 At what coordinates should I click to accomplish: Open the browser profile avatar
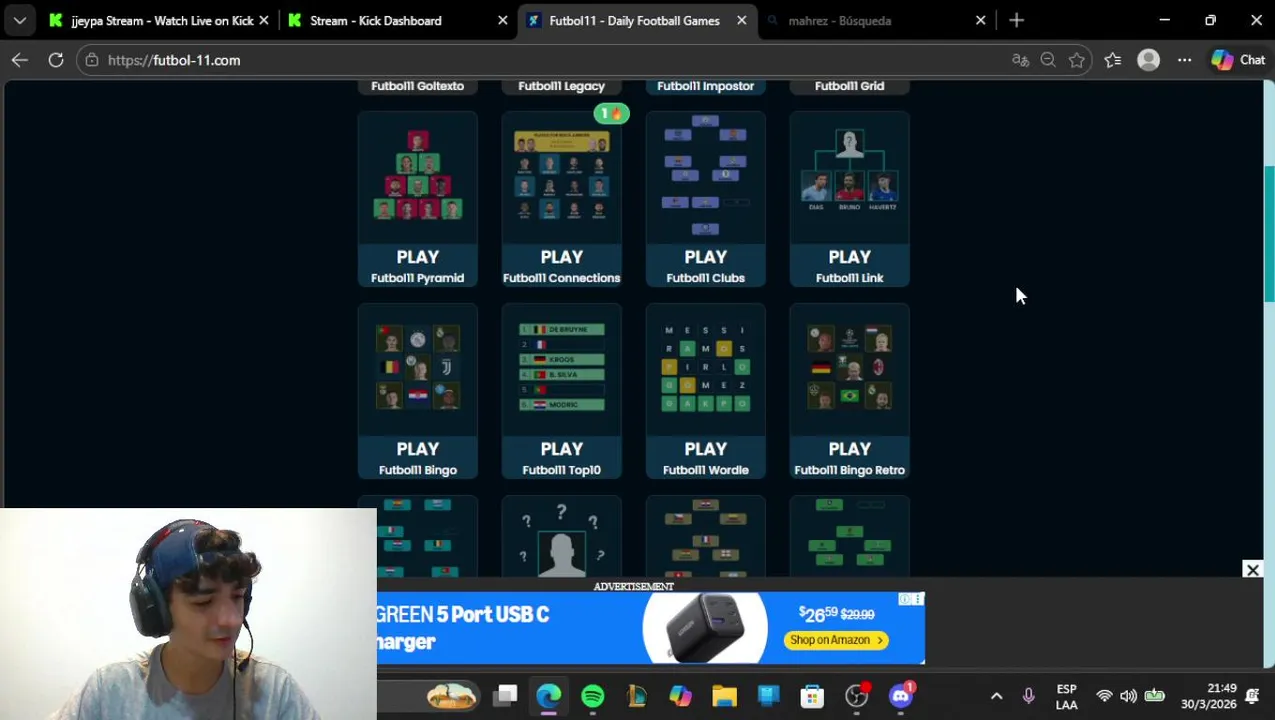click(1148, 60)
